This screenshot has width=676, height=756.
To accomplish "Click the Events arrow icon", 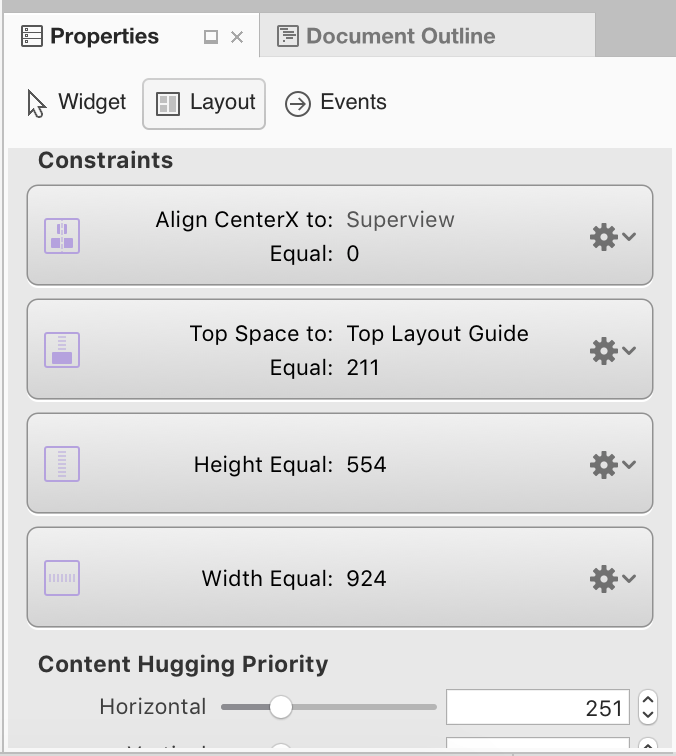I will tap(297, 104).
